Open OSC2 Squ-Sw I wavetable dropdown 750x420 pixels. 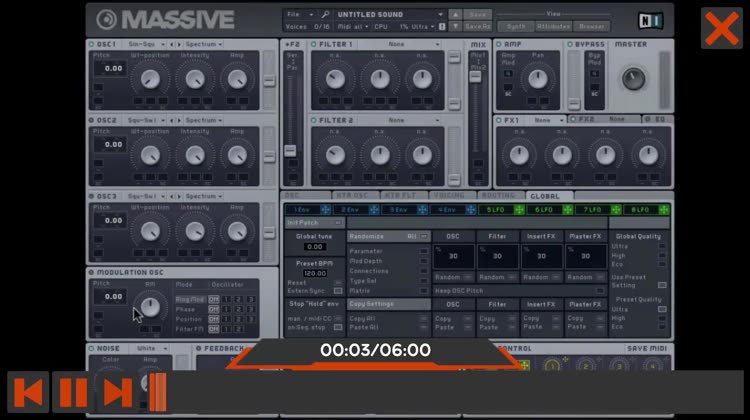coord(146,121)
